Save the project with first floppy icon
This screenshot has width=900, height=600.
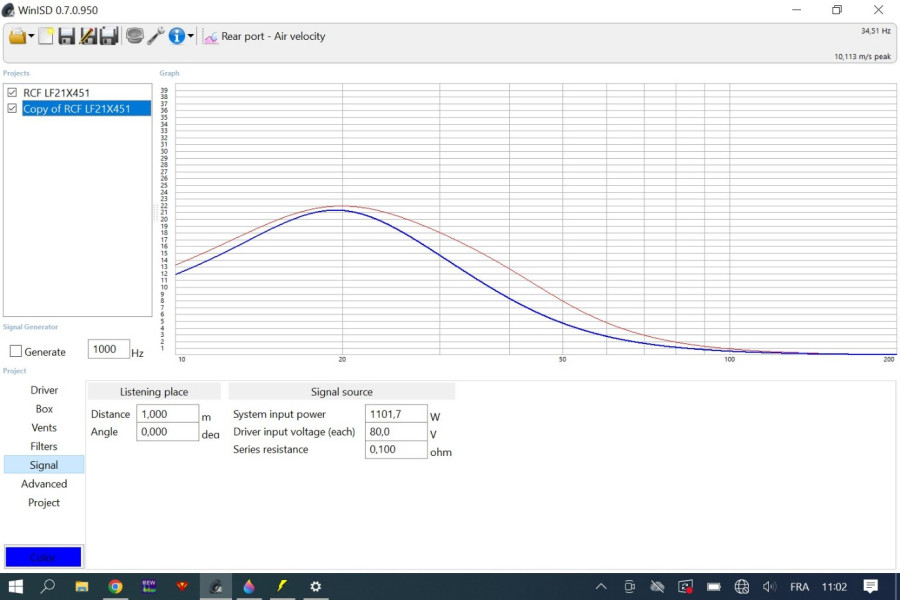pos(66,36)
